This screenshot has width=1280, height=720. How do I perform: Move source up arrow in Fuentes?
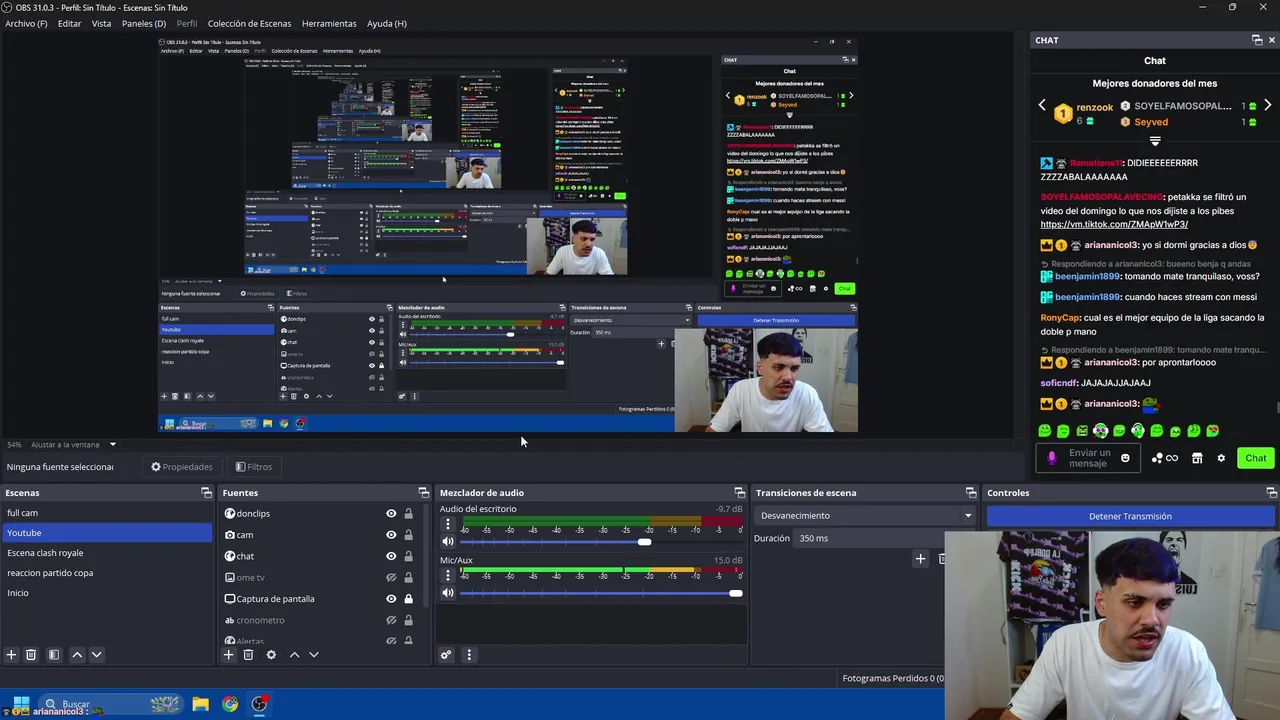pos(294,654)
